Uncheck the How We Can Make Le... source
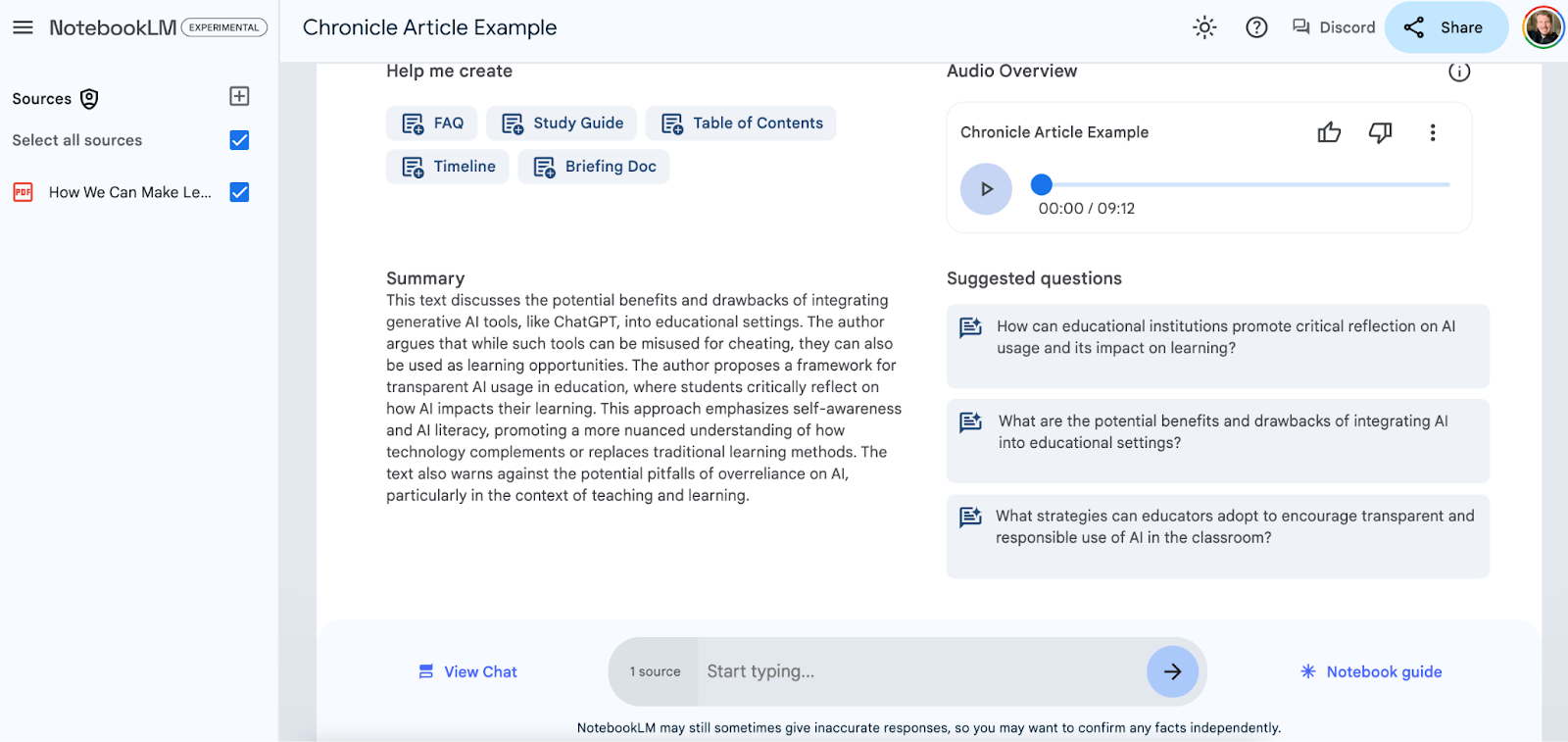This screenshot has height=742, width=1568. pyautogui.click(x=239, y=192)
